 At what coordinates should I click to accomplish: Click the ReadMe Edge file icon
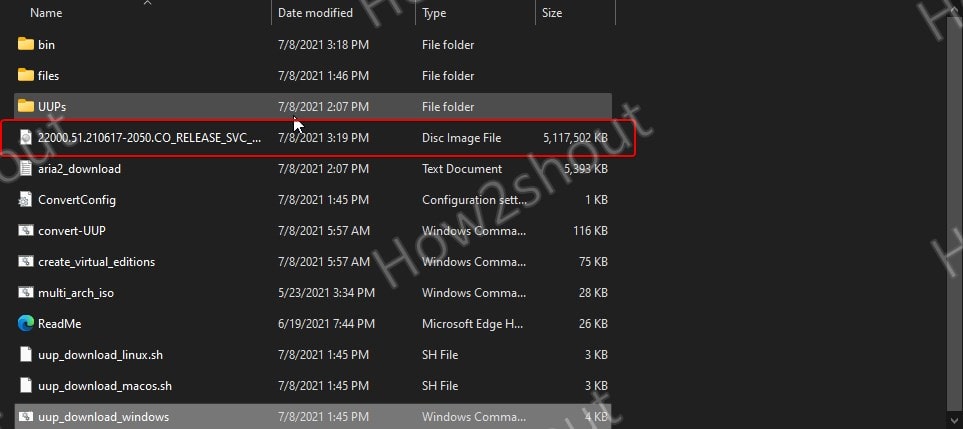(x=26, y=324)
